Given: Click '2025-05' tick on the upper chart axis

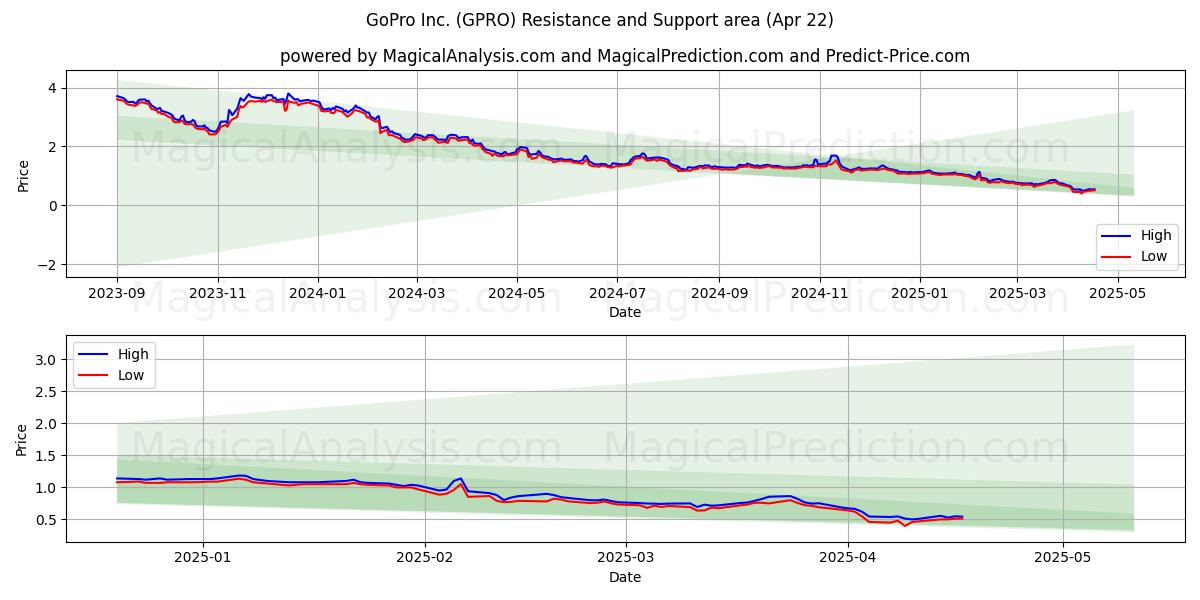Looking at the screenshot, I should click(1117, 294).
